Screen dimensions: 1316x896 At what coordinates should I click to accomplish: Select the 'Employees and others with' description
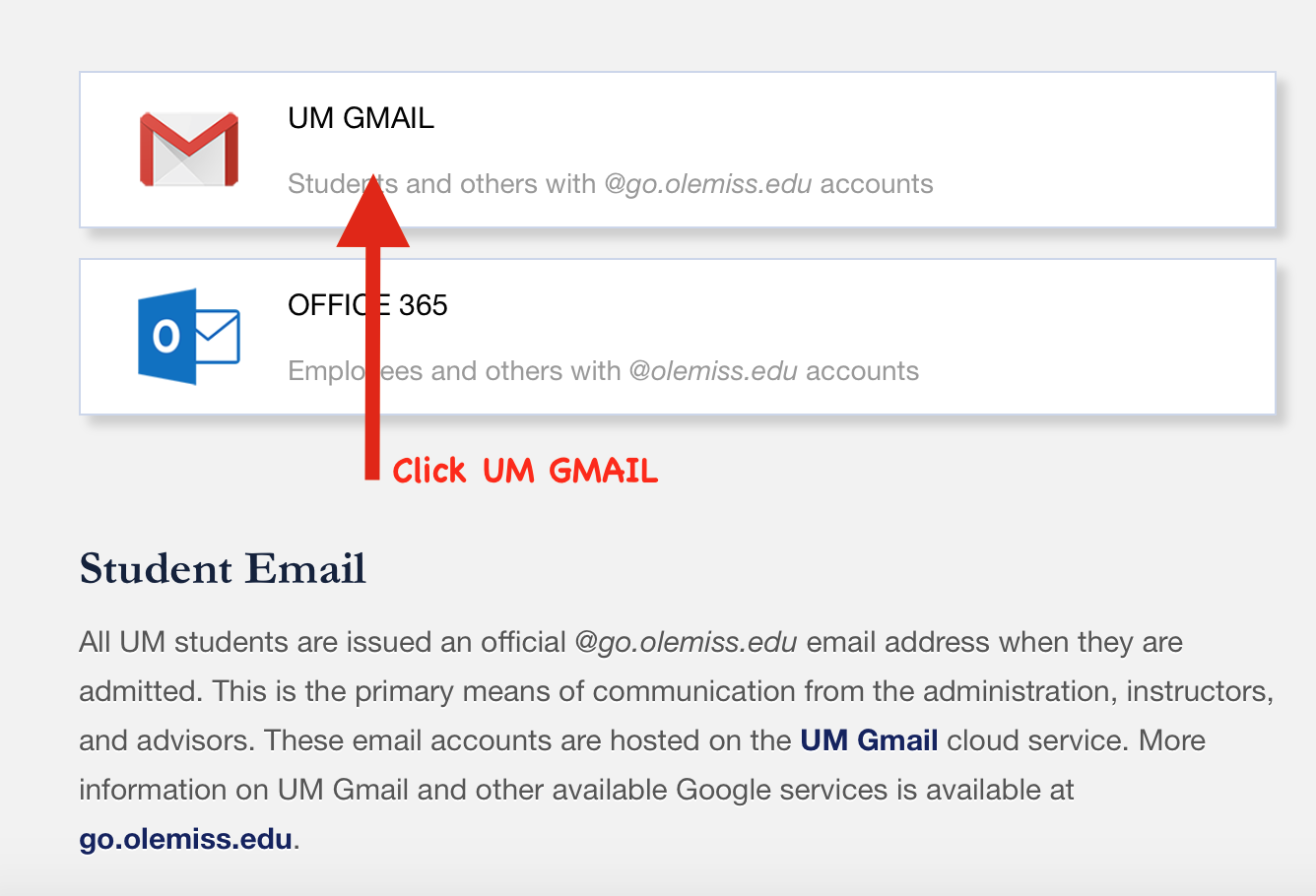454,371
